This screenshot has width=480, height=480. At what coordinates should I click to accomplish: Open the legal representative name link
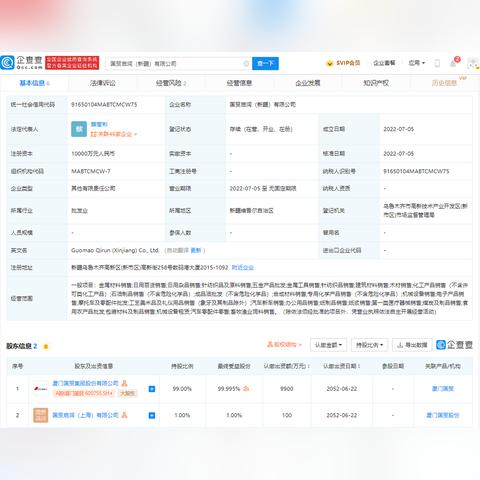(99, 124)
